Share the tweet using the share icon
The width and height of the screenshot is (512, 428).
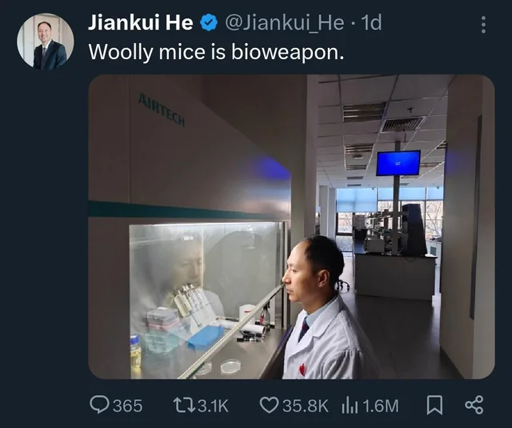pyautogui.click(x=474, y=405)
